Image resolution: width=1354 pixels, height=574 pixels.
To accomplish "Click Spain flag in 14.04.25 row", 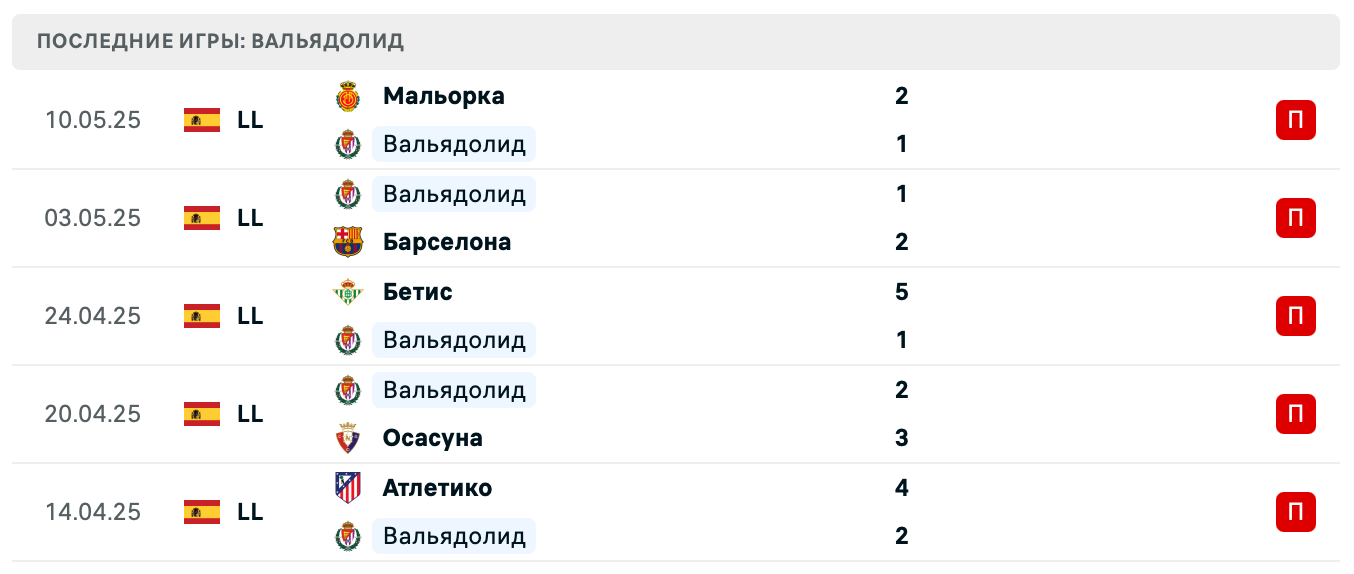I will (x=202, y=512).
